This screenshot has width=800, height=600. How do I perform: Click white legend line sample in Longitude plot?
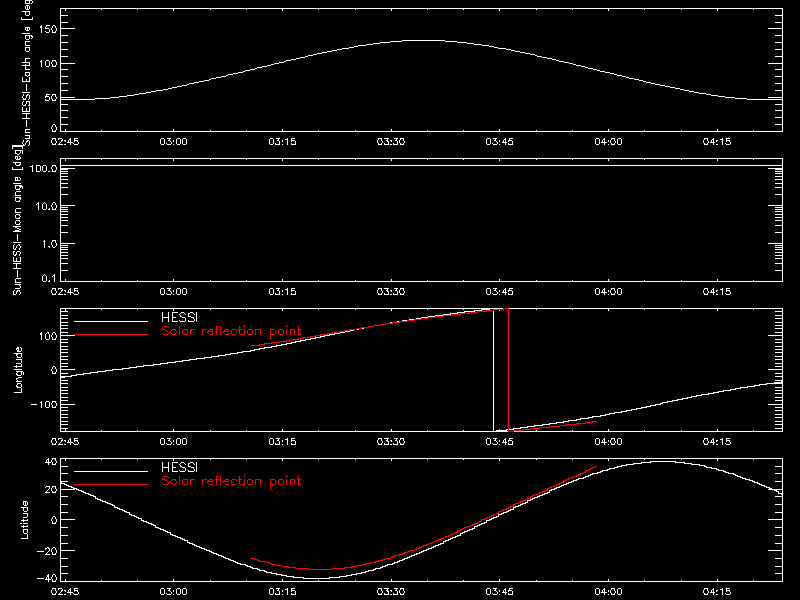[111, 321]
